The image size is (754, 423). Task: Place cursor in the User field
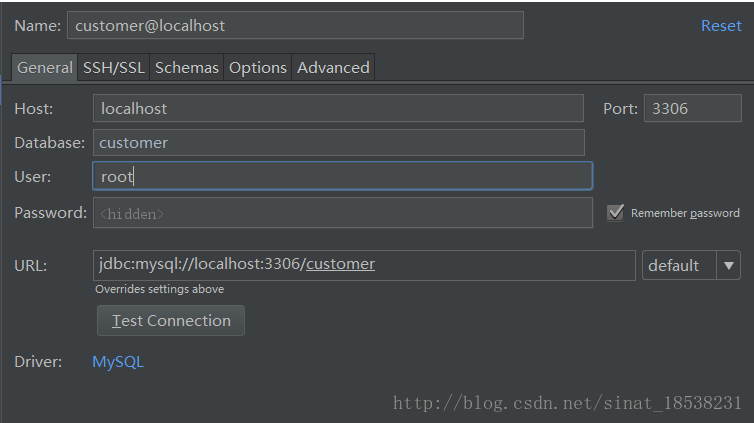342,176
